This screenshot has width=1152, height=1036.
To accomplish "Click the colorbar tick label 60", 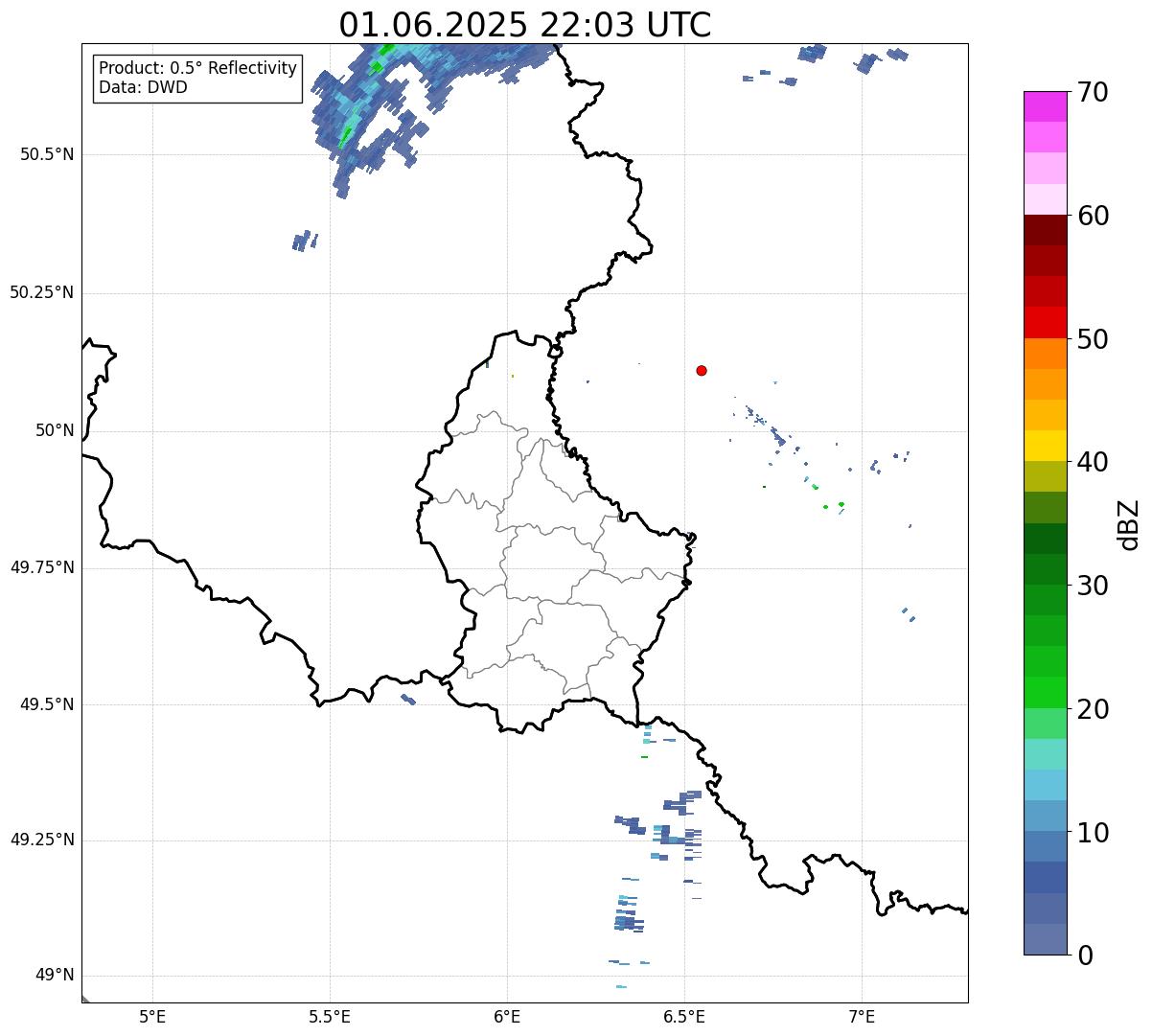I will point(1093,216).
